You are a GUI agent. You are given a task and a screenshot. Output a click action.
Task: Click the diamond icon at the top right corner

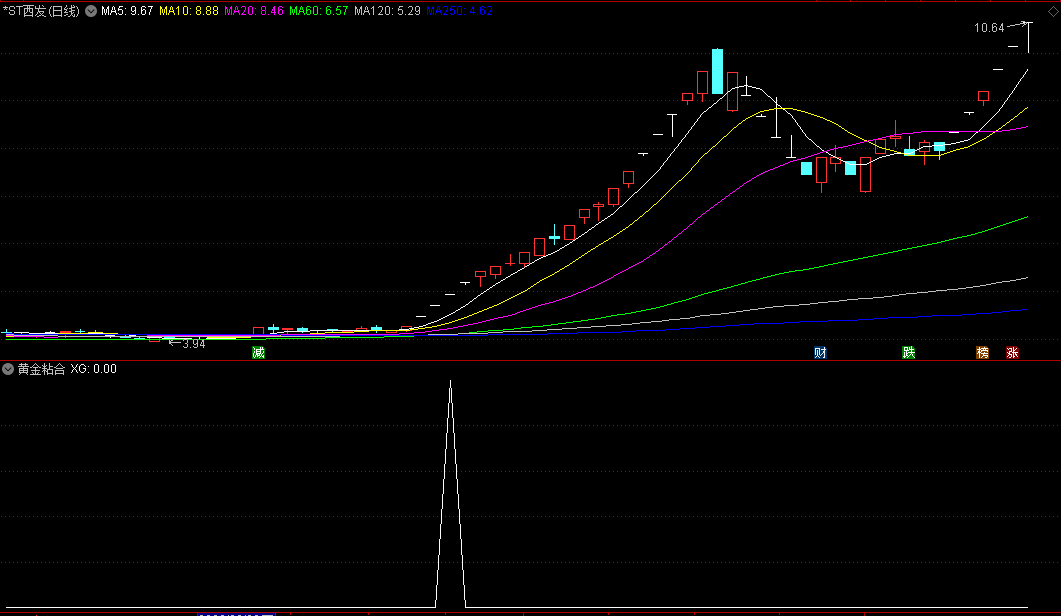1053,12
